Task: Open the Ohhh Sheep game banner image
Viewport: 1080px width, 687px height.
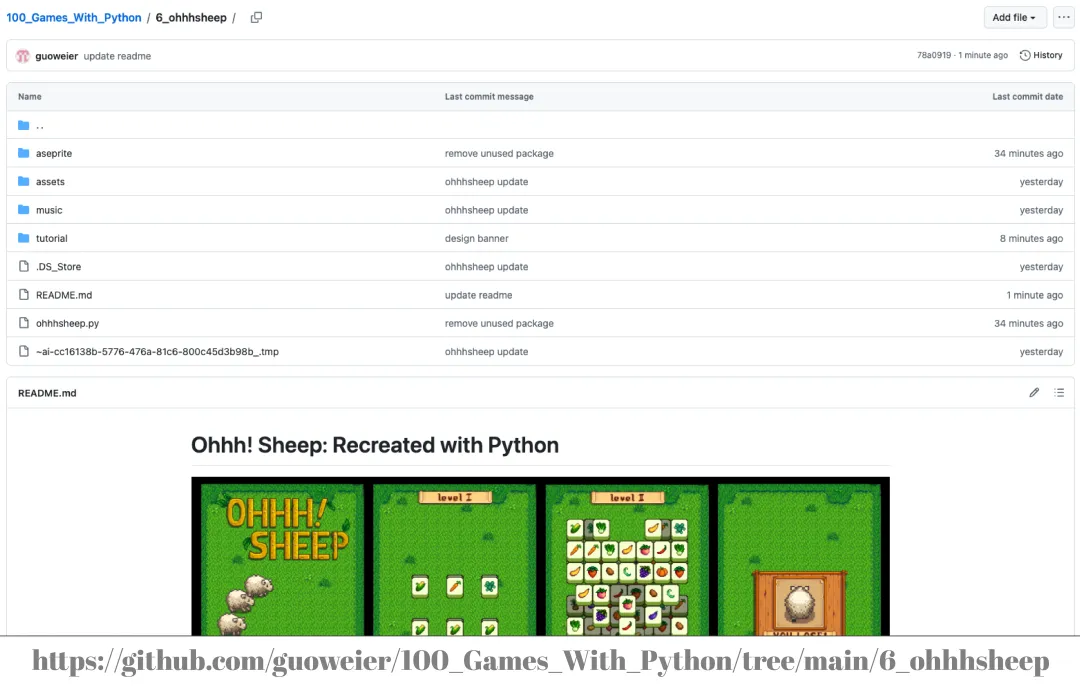Action: (541, 556)
